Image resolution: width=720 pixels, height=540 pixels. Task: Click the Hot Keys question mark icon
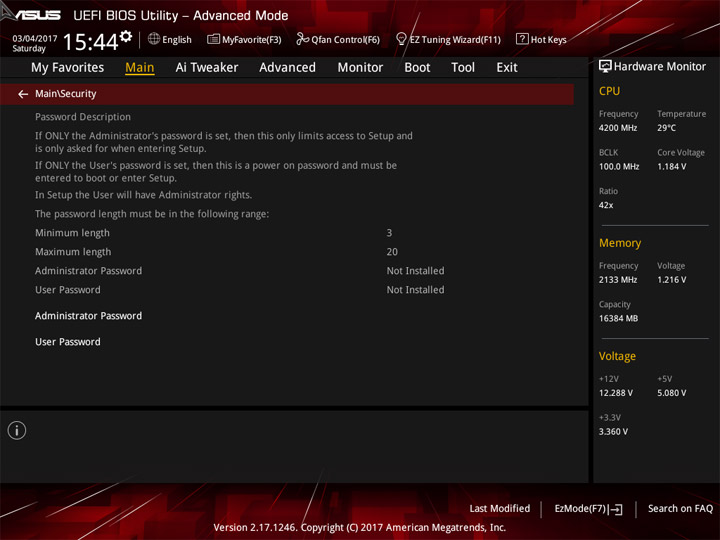(x=522, y=39)
